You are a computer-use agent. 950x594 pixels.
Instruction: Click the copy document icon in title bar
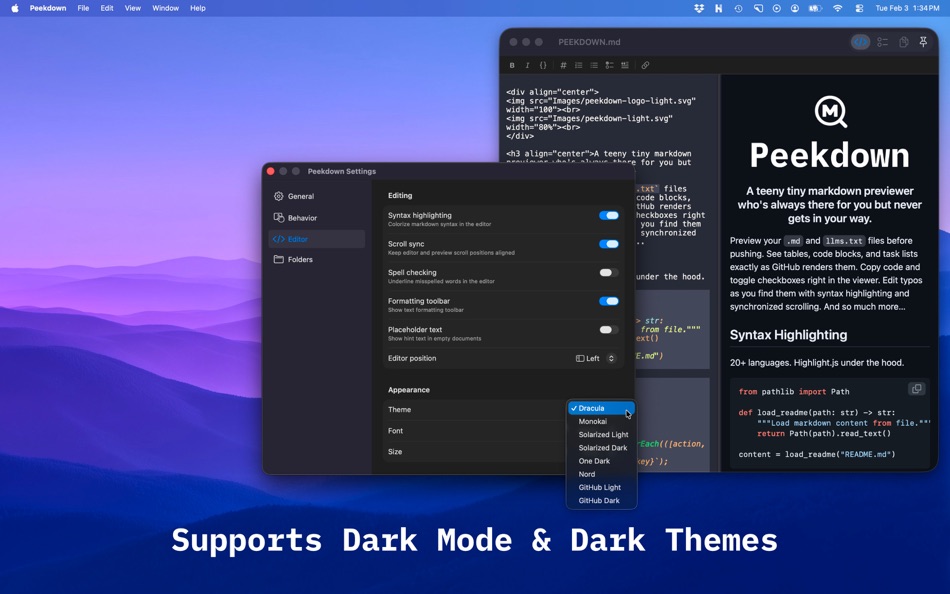coord(903,42)
